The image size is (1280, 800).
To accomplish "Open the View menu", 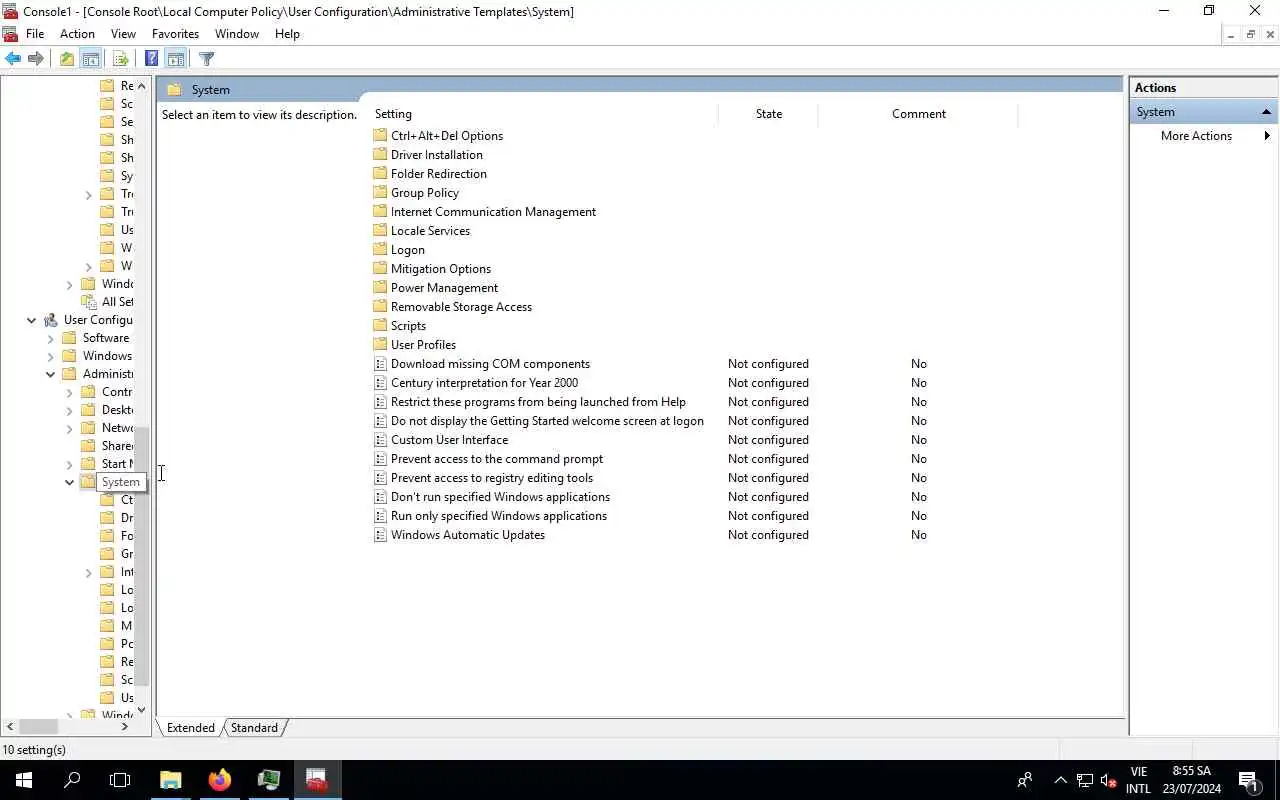I will (123, 34).
